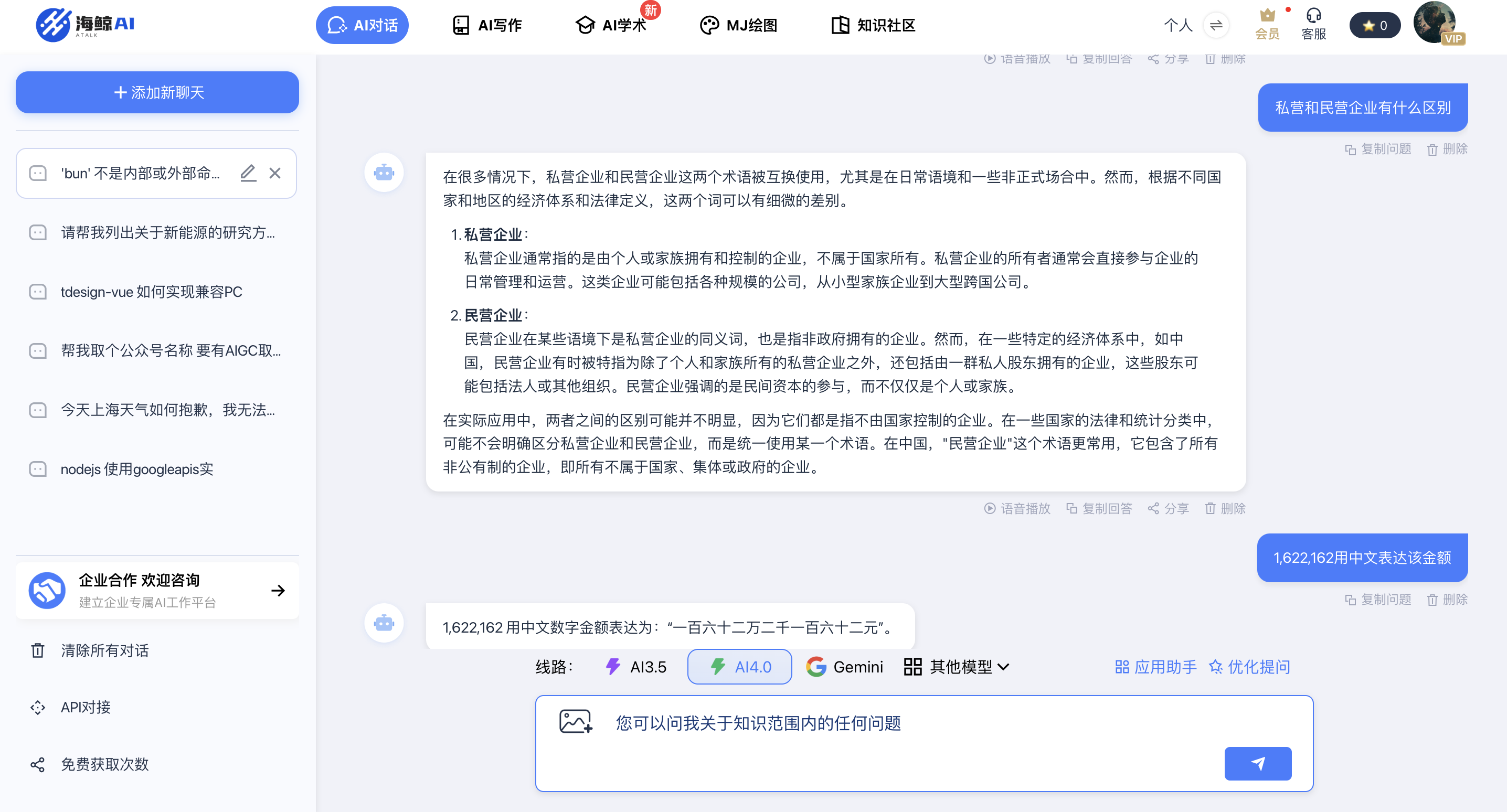Open the 会员 crown icon
This screenshot has height=812, width=1507.
pyautogui.click(x=1267, y=25)
